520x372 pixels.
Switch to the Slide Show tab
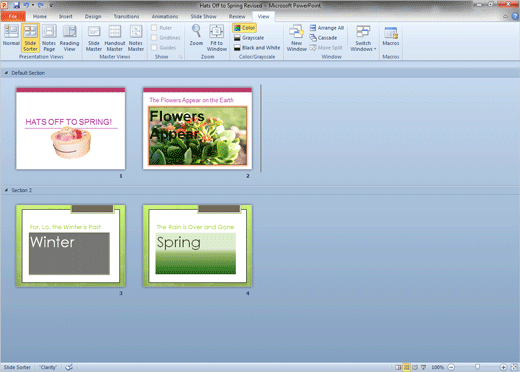pos(203,16)
